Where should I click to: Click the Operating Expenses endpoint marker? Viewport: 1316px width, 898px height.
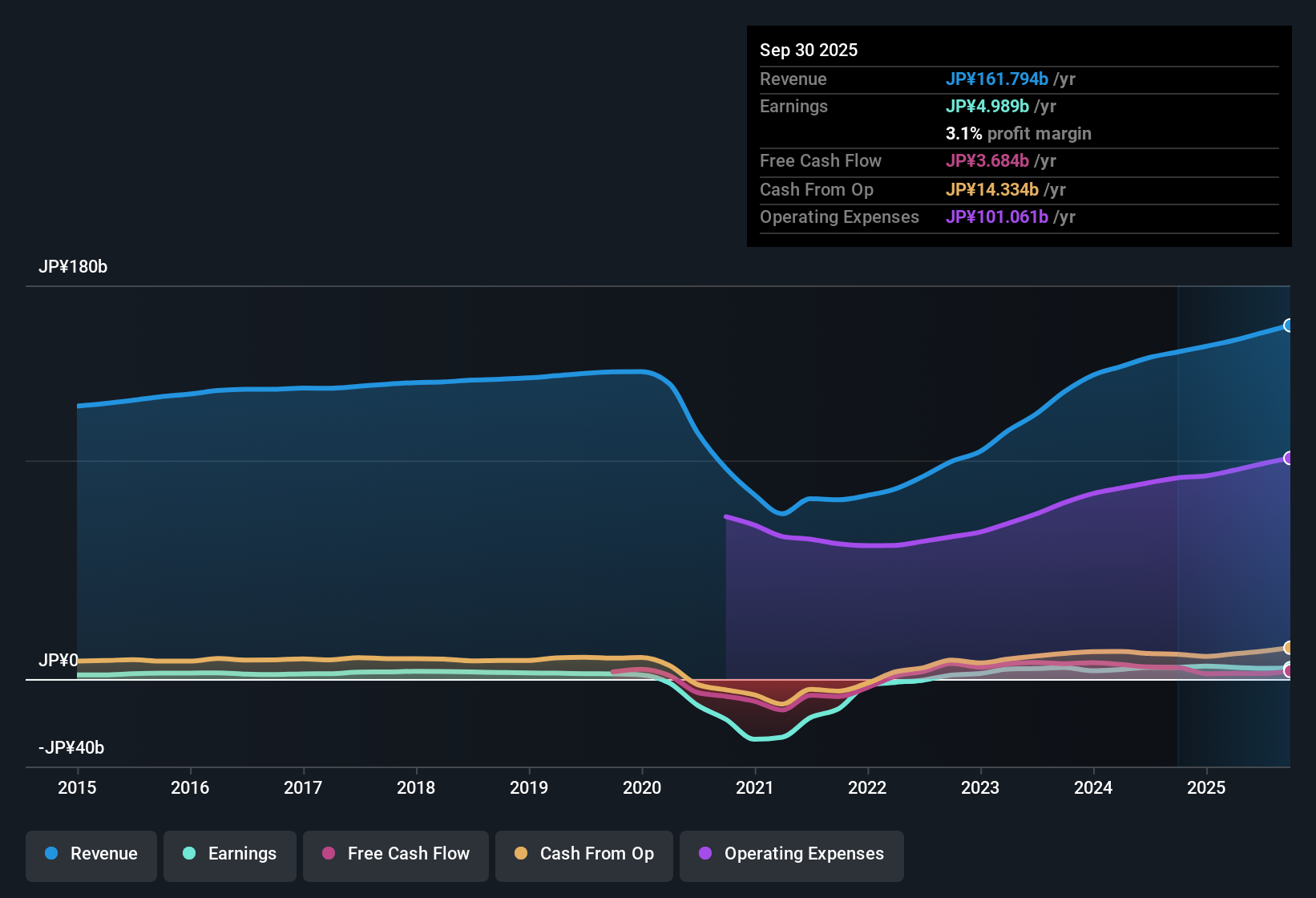pyautogui.click(x=1290, y=458)
